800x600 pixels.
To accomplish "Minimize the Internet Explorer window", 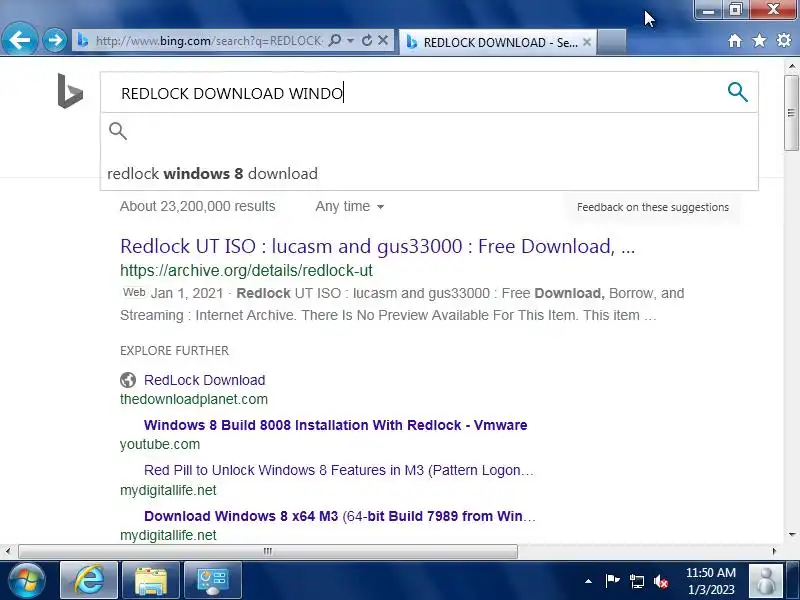I will [x=708, y=10].
